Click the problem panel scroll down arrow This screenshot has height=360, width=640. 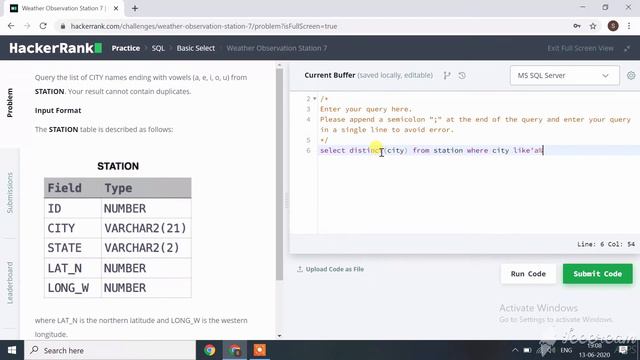pyautogui.click(x=280, y=336)
